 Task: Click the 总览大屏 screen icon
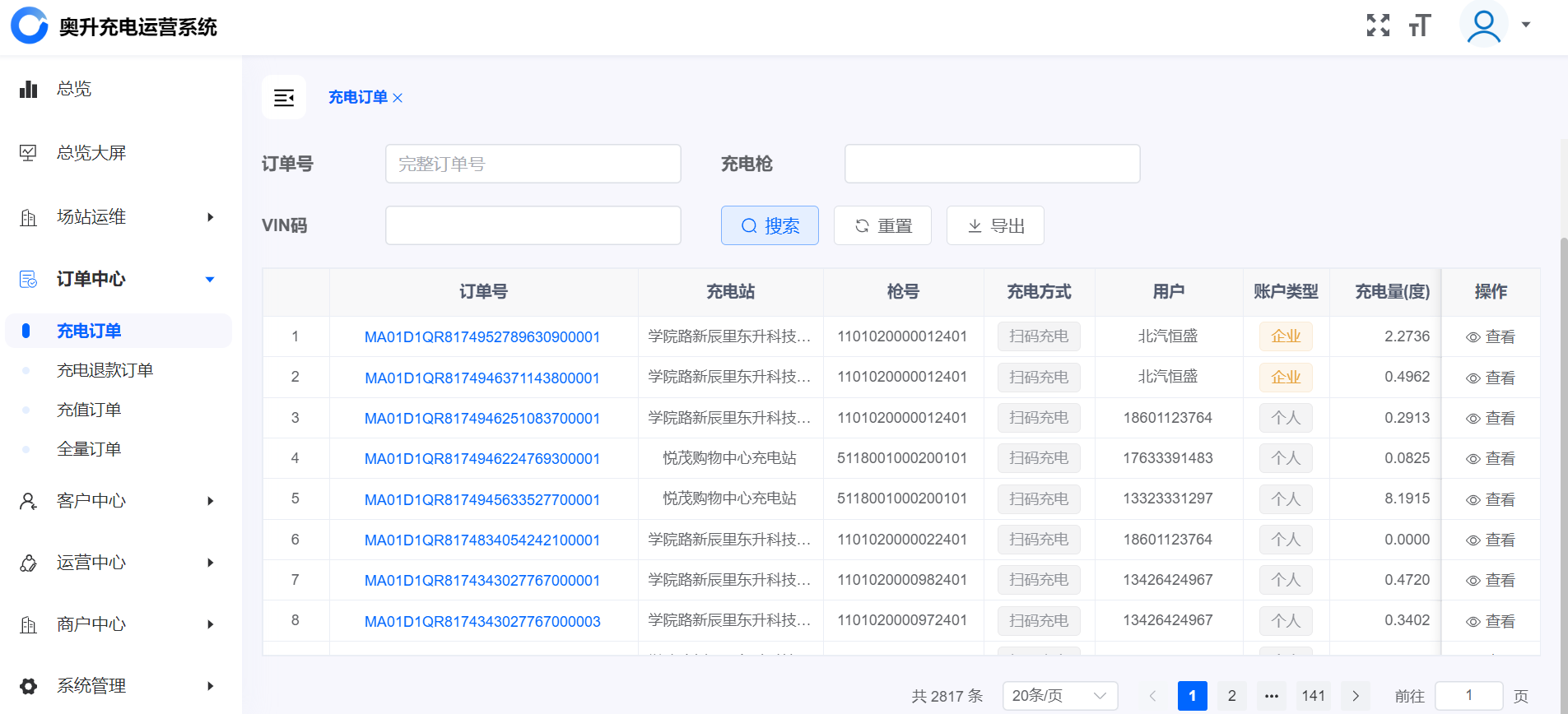tap(29, 153)
